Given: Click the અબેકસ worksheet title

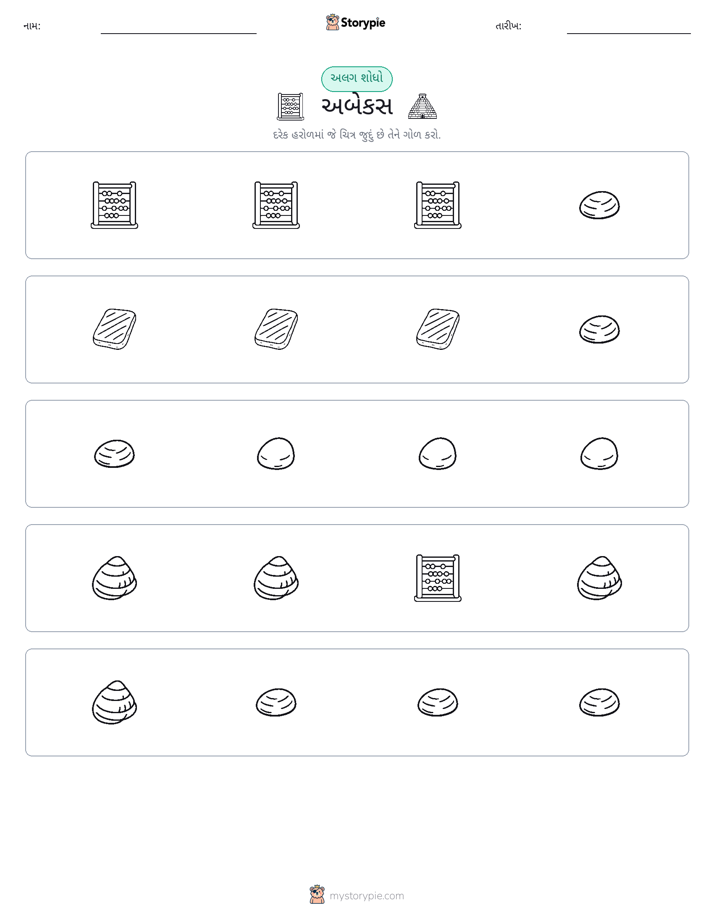Looking at the screenshot, I should pos(357,107).
